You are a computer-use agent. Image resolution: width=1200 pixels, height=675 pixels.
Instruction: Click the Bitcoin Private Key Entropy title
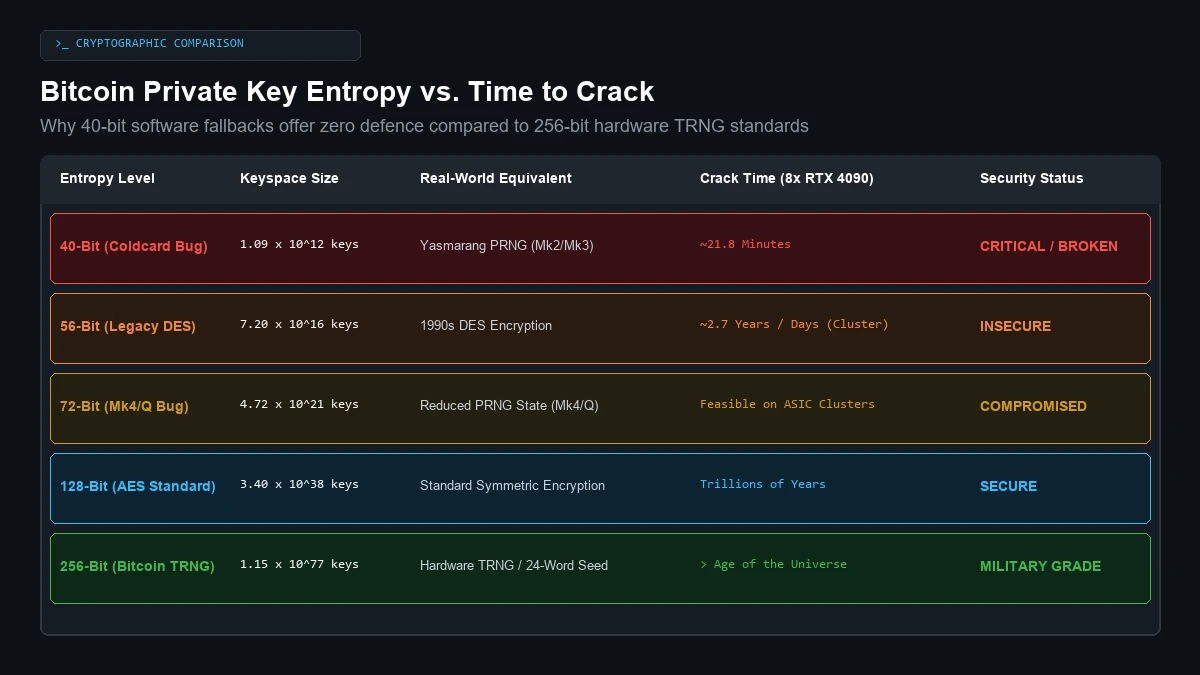(347, 92)
